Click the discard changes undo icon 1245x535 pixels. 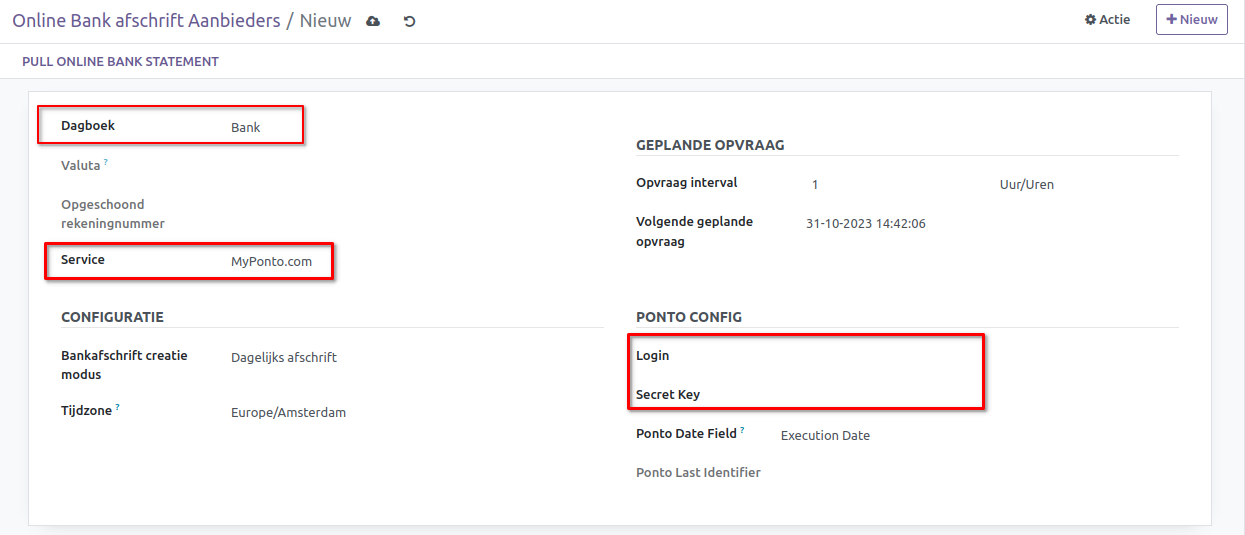coord(409,21)
